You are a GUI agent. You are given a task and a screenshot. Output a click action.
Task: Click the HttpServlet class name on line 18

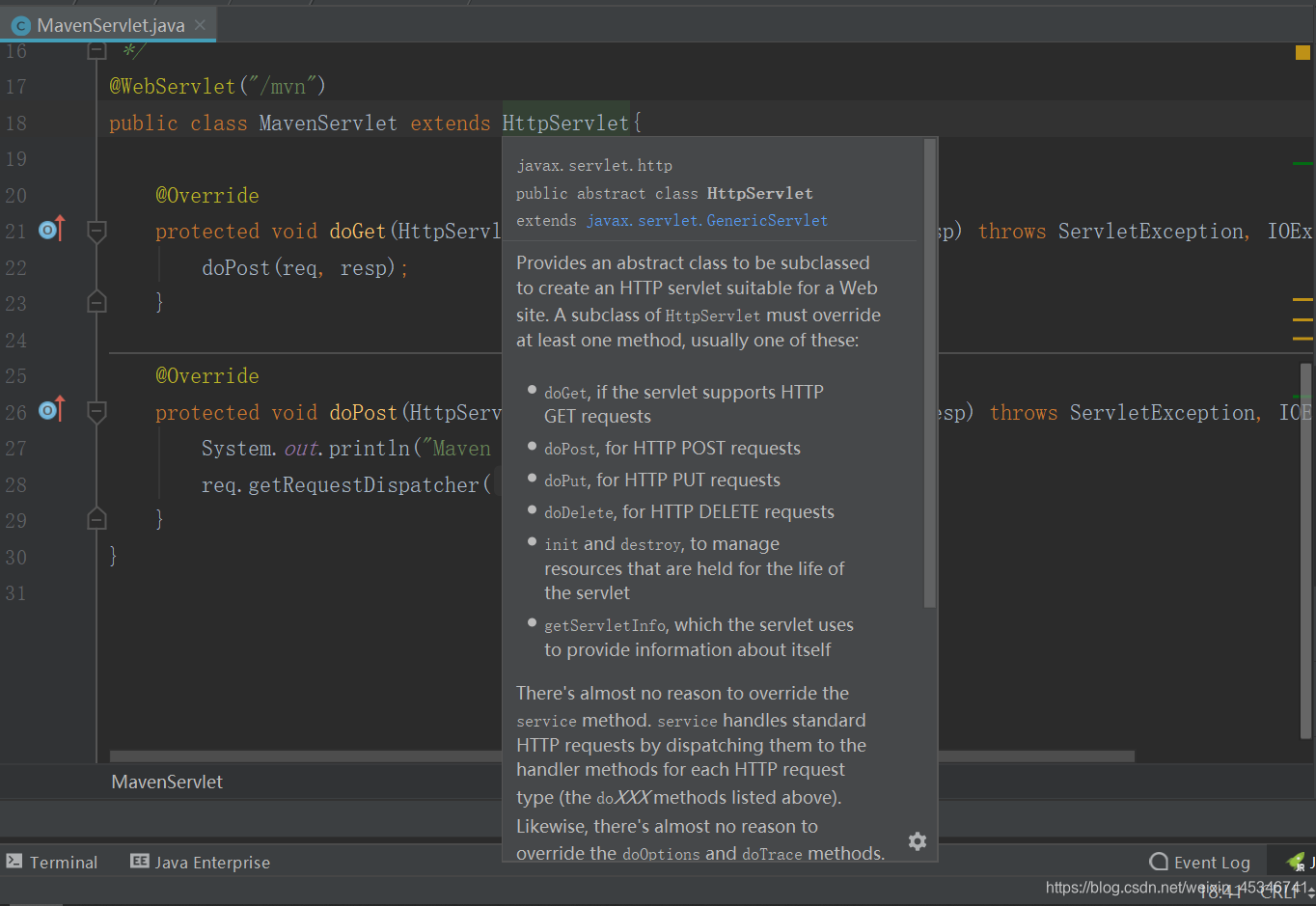coord(565,124)
